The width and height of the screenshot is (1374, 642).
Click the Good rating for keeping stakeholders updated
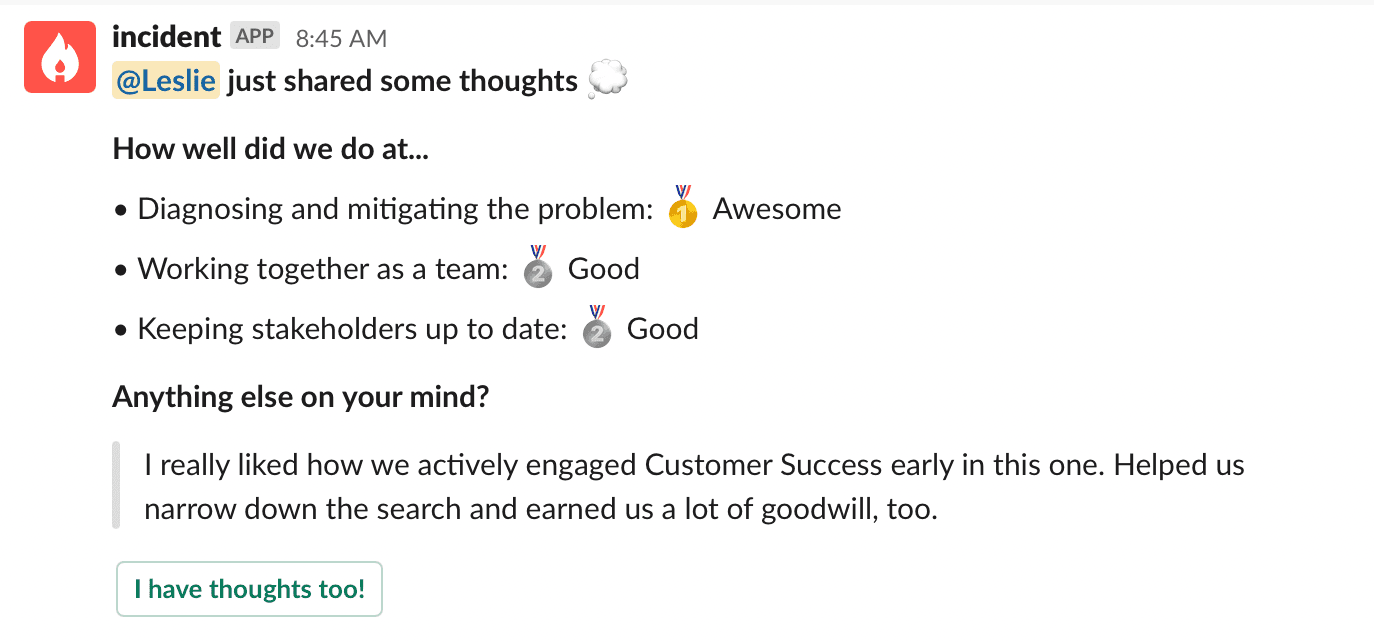coord(663,329)
